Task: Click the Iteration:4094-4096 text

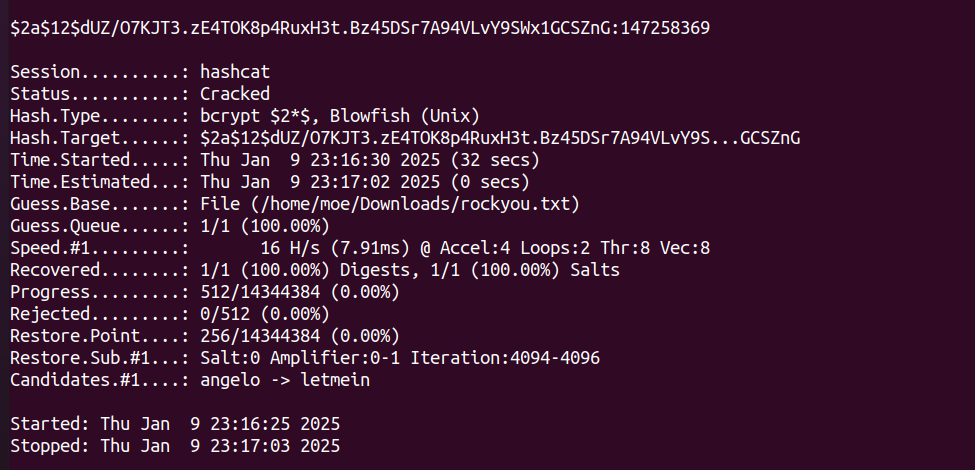Action: click(505, 359)
